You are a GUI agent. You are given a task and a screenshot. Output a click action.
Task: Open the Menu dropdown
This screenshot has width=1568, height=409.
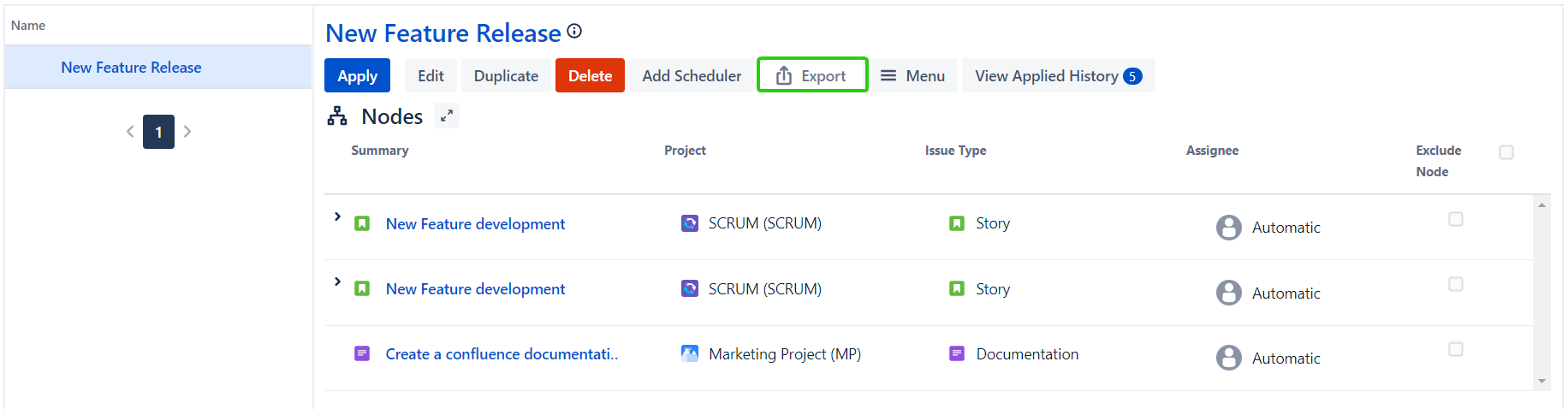[x=912, y=76]
